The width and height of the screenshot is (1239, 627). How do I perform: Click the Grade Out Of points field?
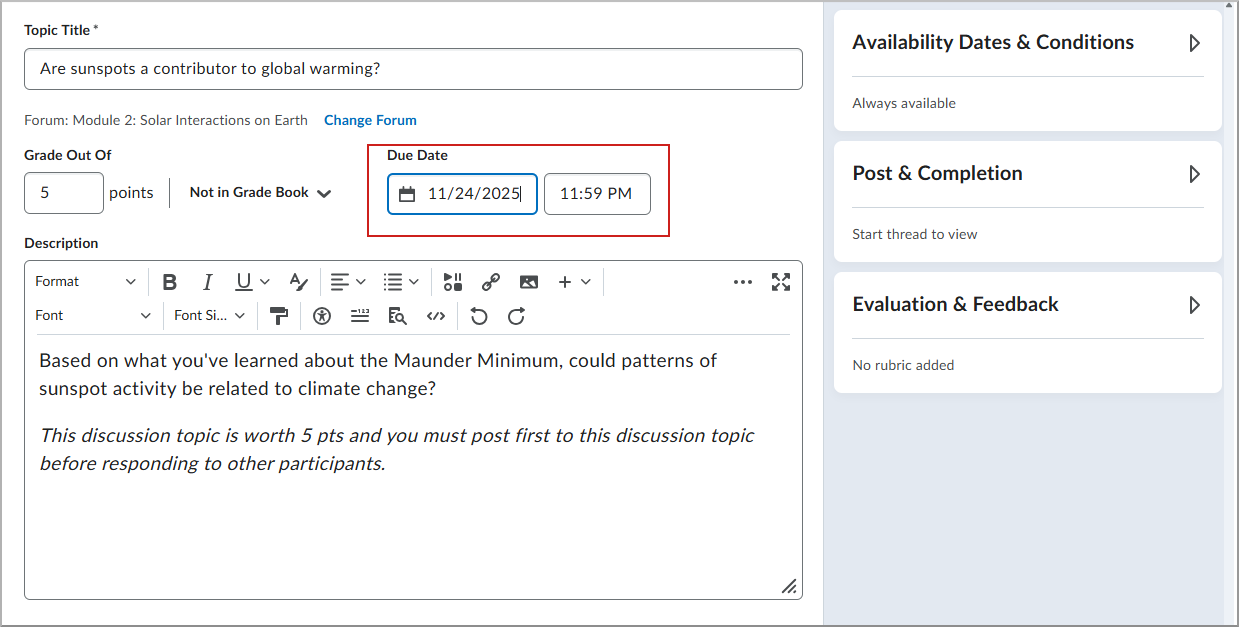(x=63, y=191)
